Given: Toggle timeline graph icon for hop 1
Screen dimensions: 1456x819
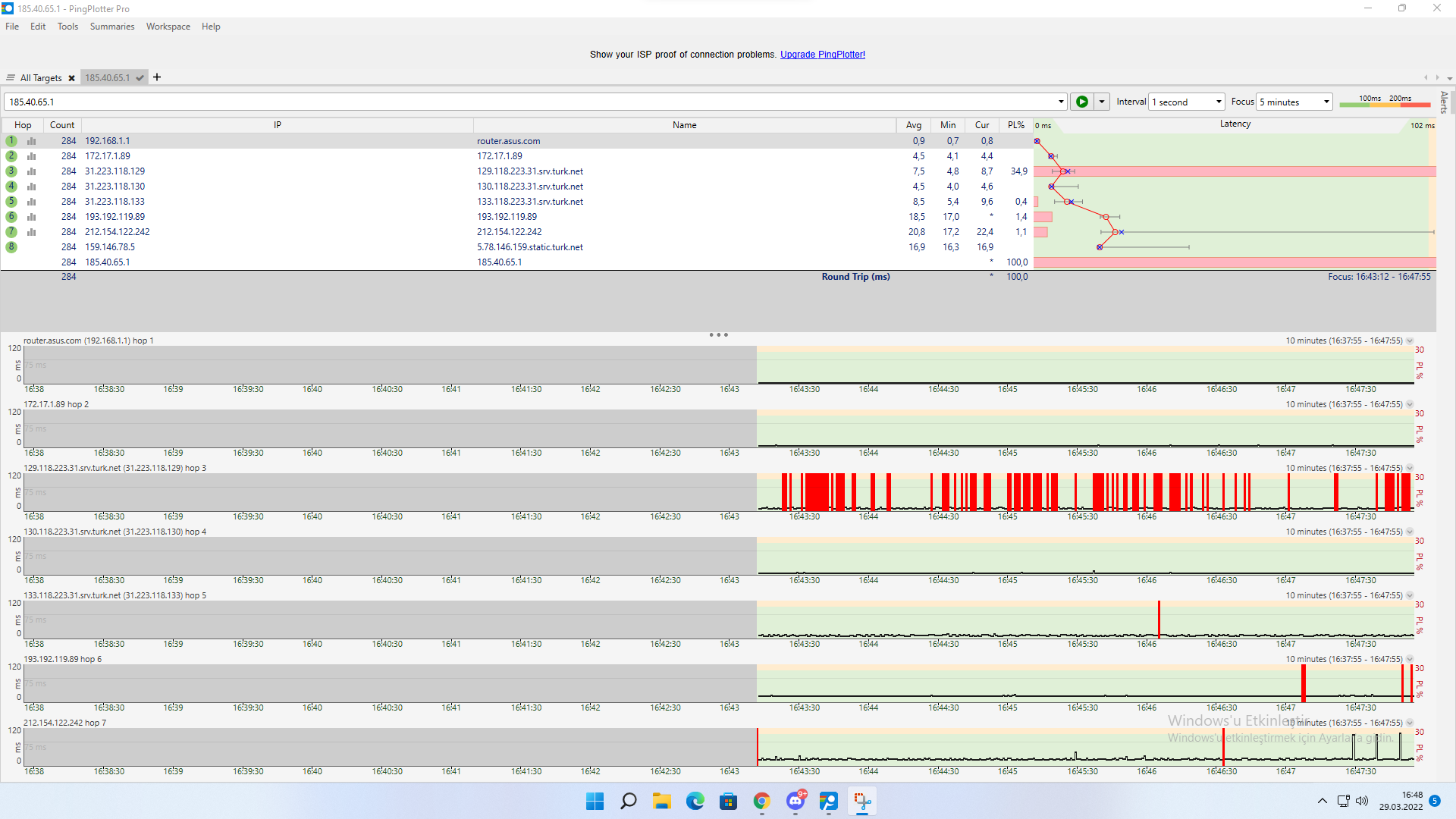Looking at the screenshot, I should point(32,141).
